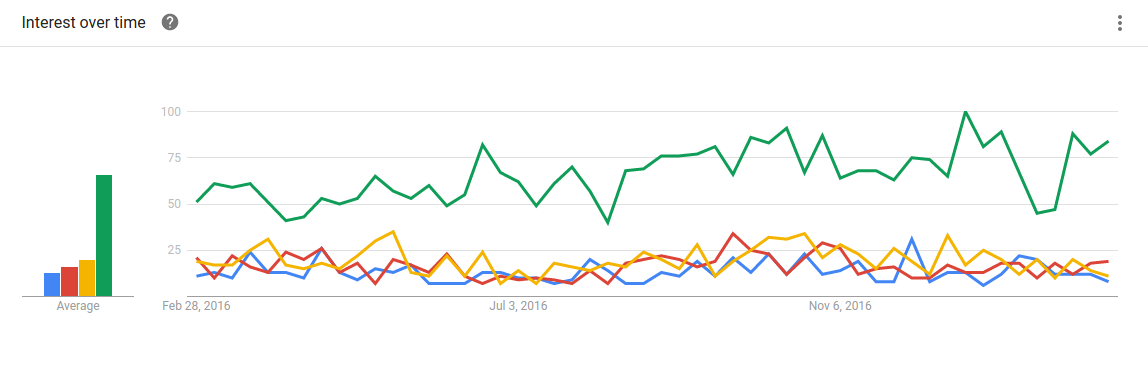Image resolution: width=1148 pixels, height=367 pixels.
Task: Click the Nov 6, 2016 axis label
Action: (840, 307)
